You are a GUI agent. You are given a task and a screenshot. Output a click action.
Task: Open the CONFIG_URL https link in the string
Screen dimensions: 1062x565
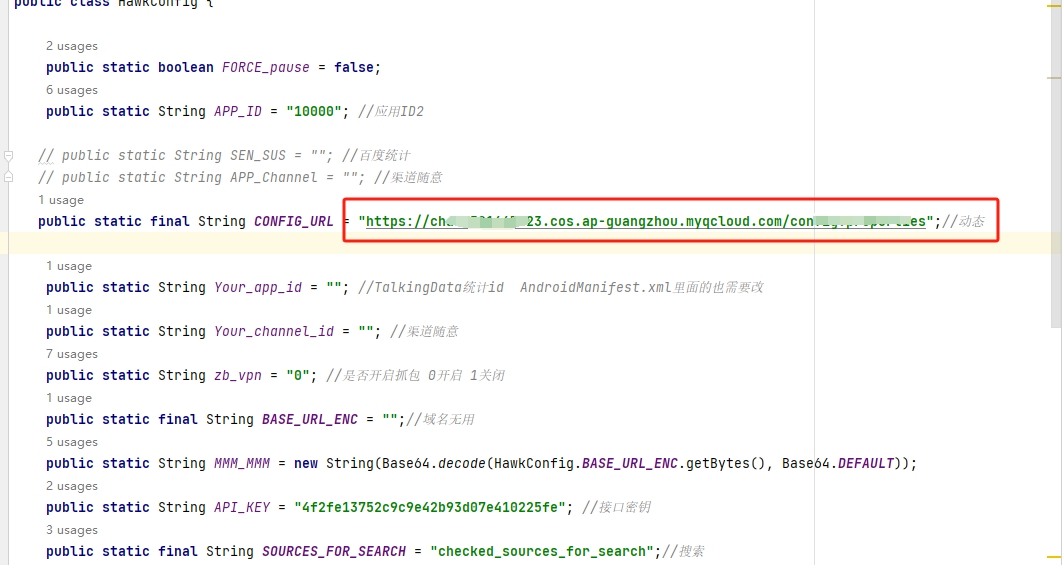[645, 222]
